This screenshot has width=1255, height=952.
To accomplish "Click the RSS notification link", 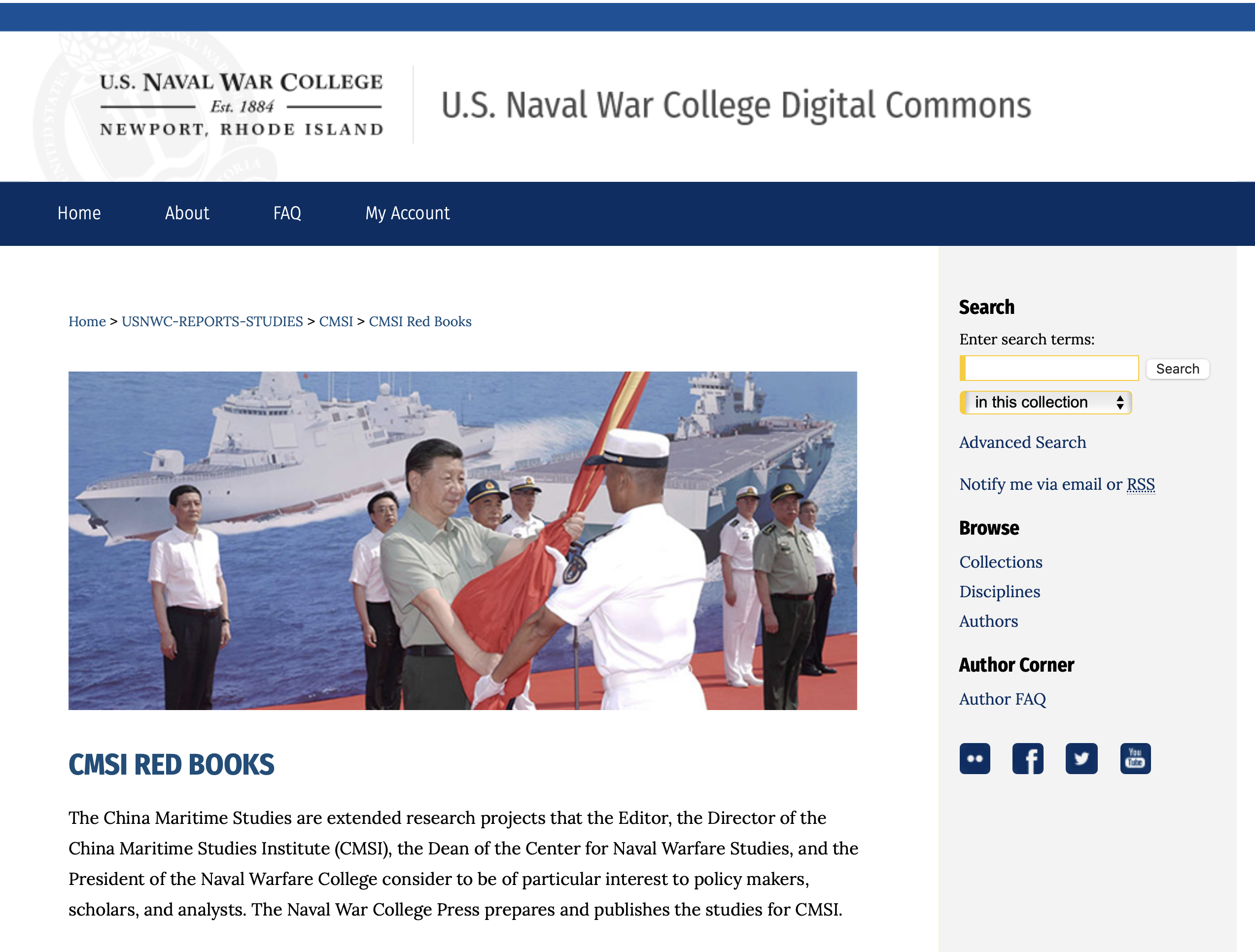I will (x=1140, y=484).
